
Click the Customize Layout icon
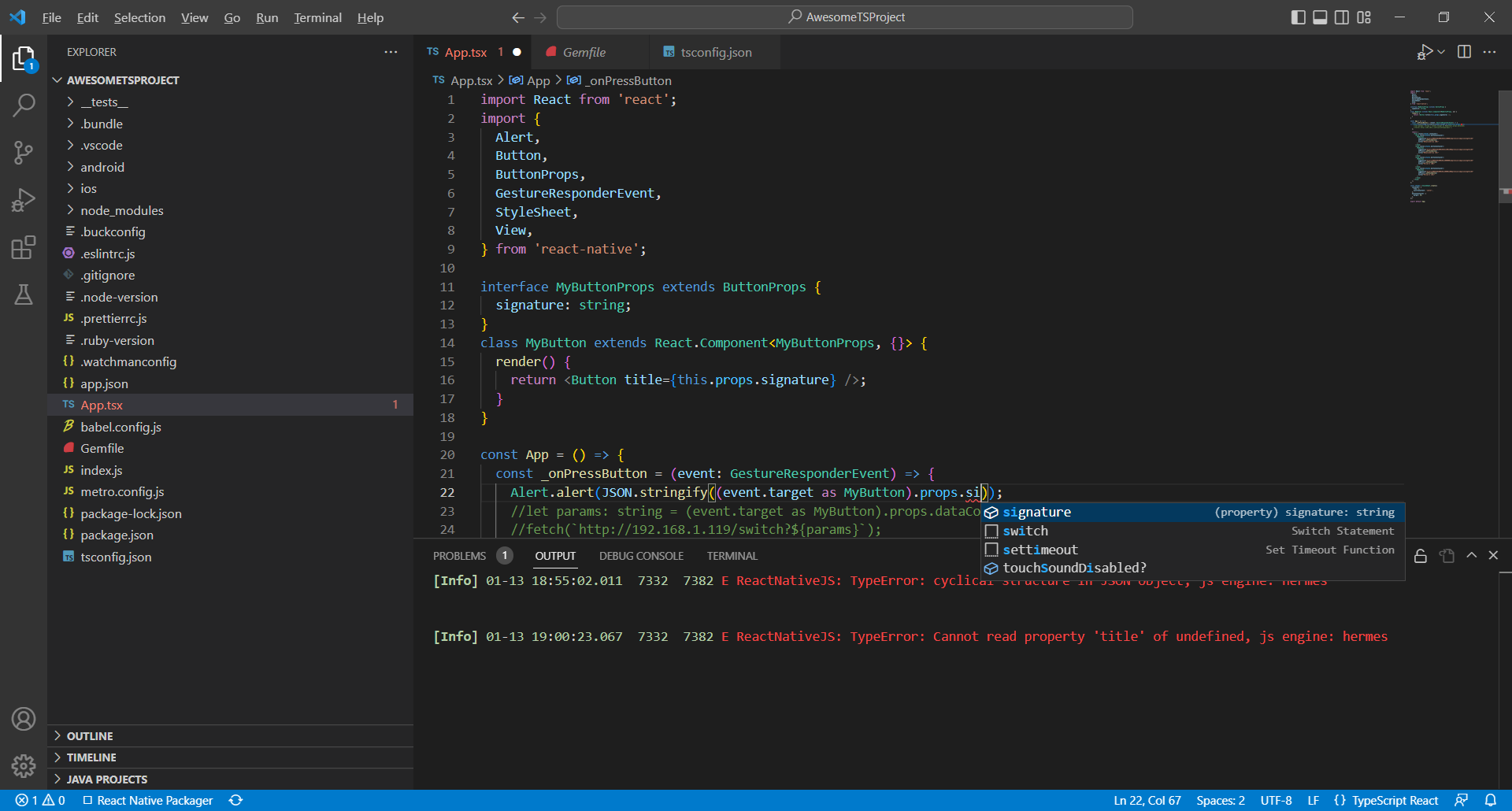pyautogui.click(x=1364, y=17)
